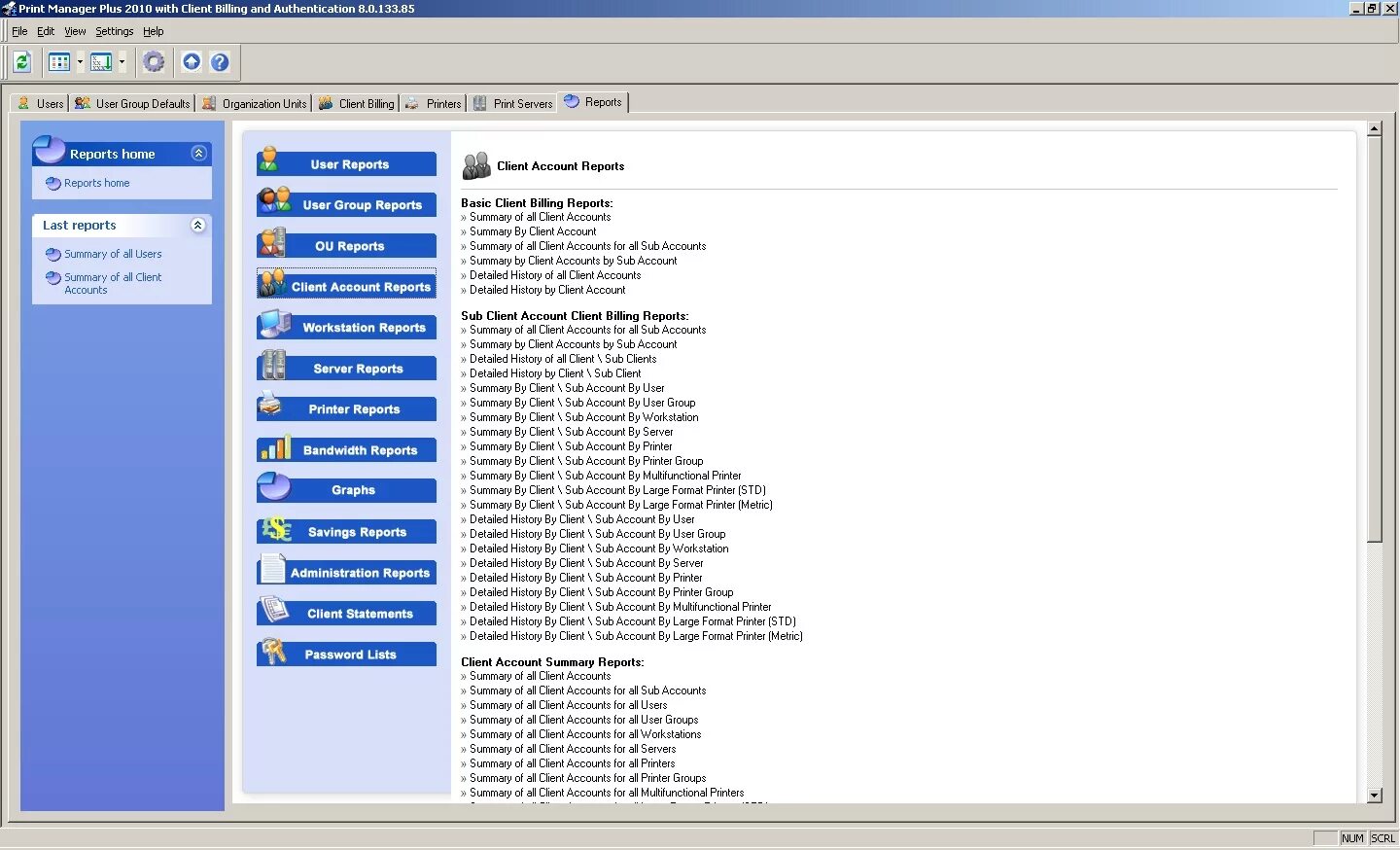Open Detailed History of all Client Accounts
Viewport: 1400px width, 850px height.
click(555, 275)
